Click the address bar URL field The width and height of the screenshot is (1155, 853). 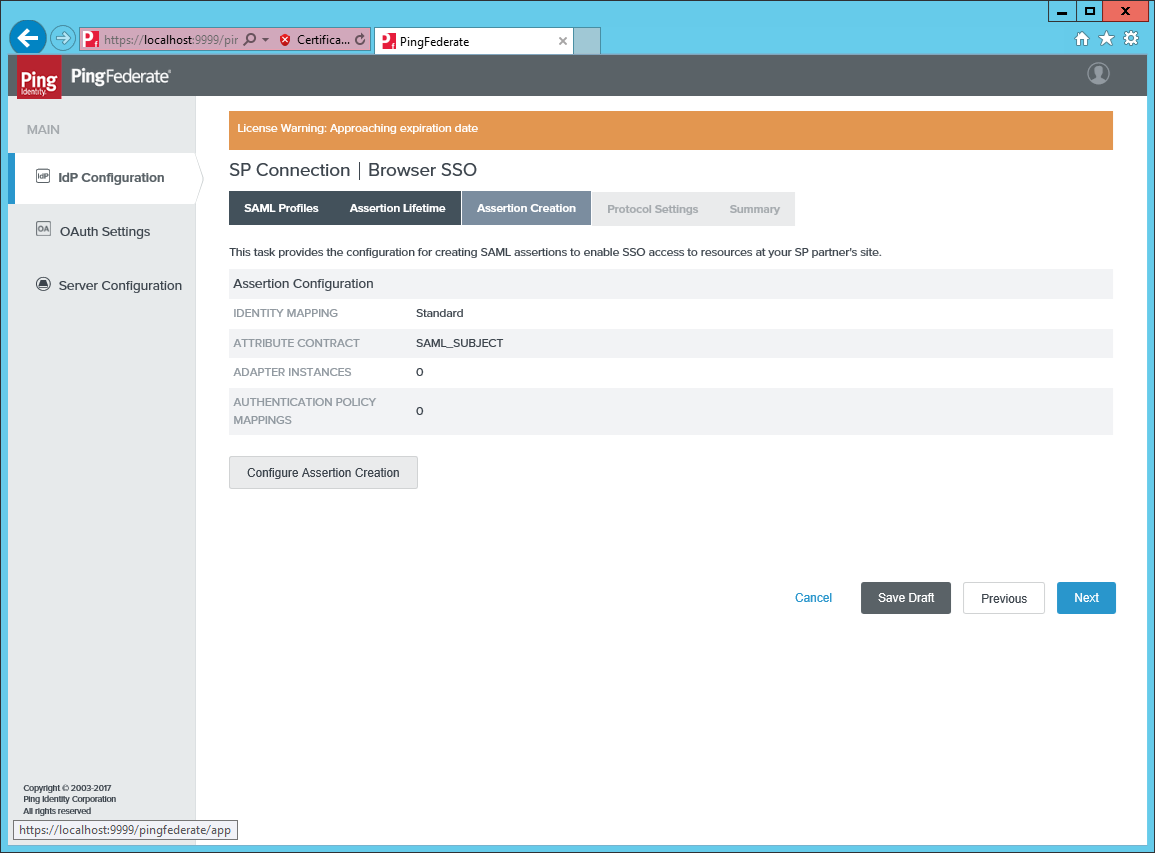171,40
